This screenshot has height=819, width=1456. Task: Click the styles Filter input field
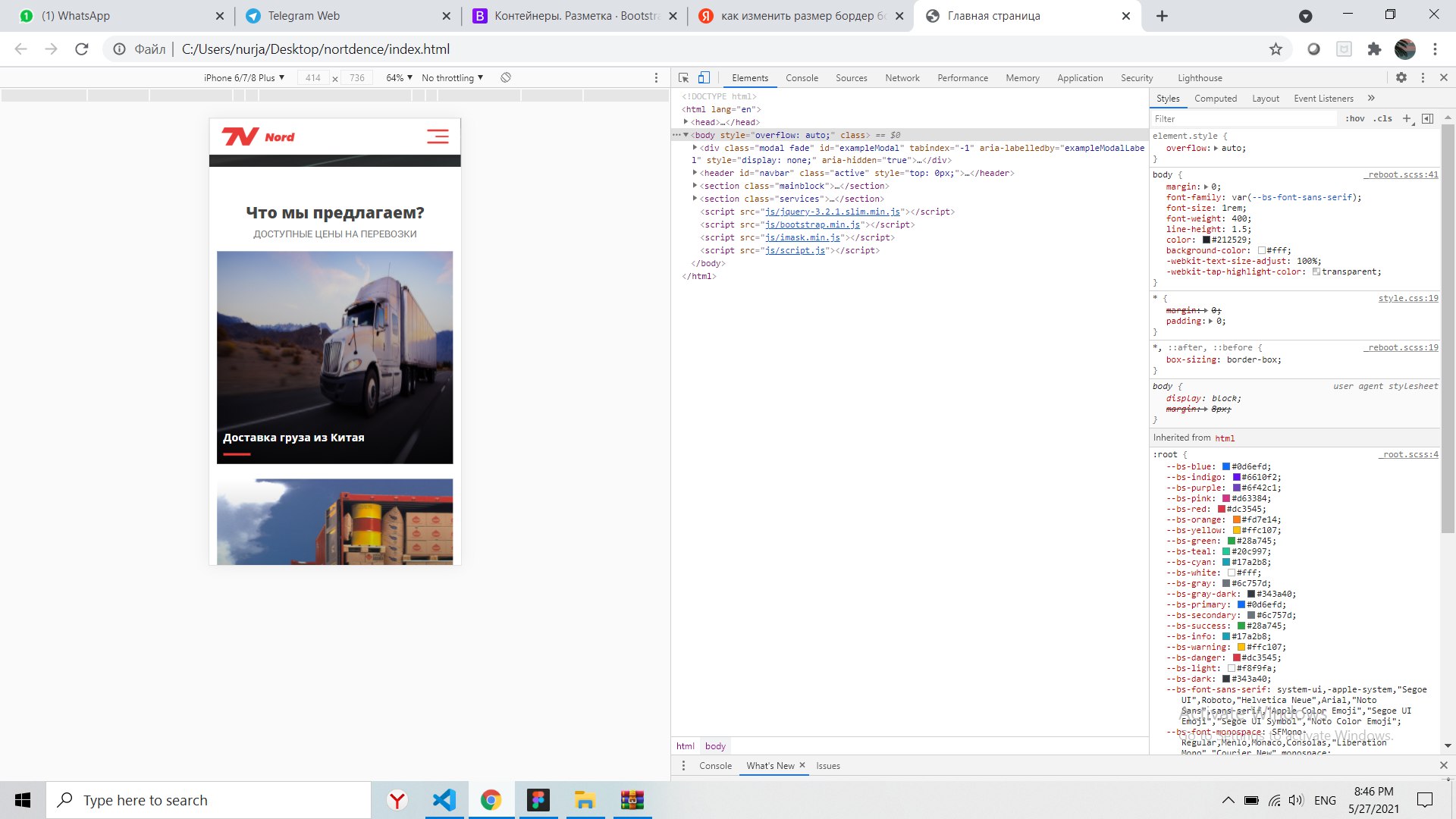(x=1244, y=118)
